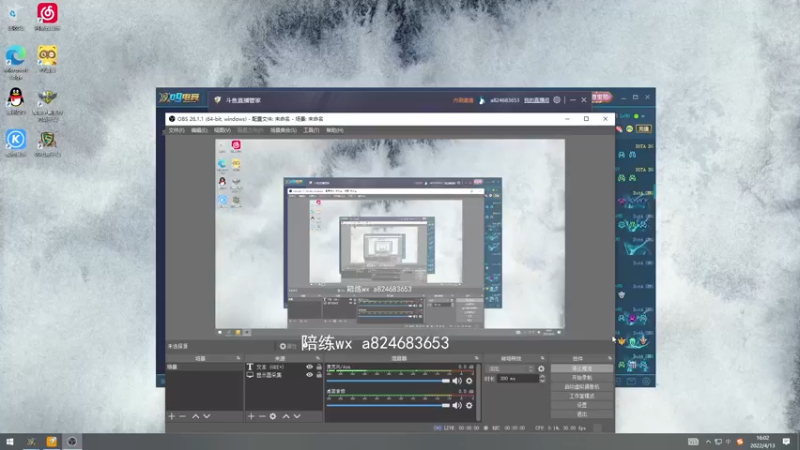Viewport: 800px width, 450px height.
Task: Open the Scene Collection menu in OBS
Action: click(x=283, y=131)
